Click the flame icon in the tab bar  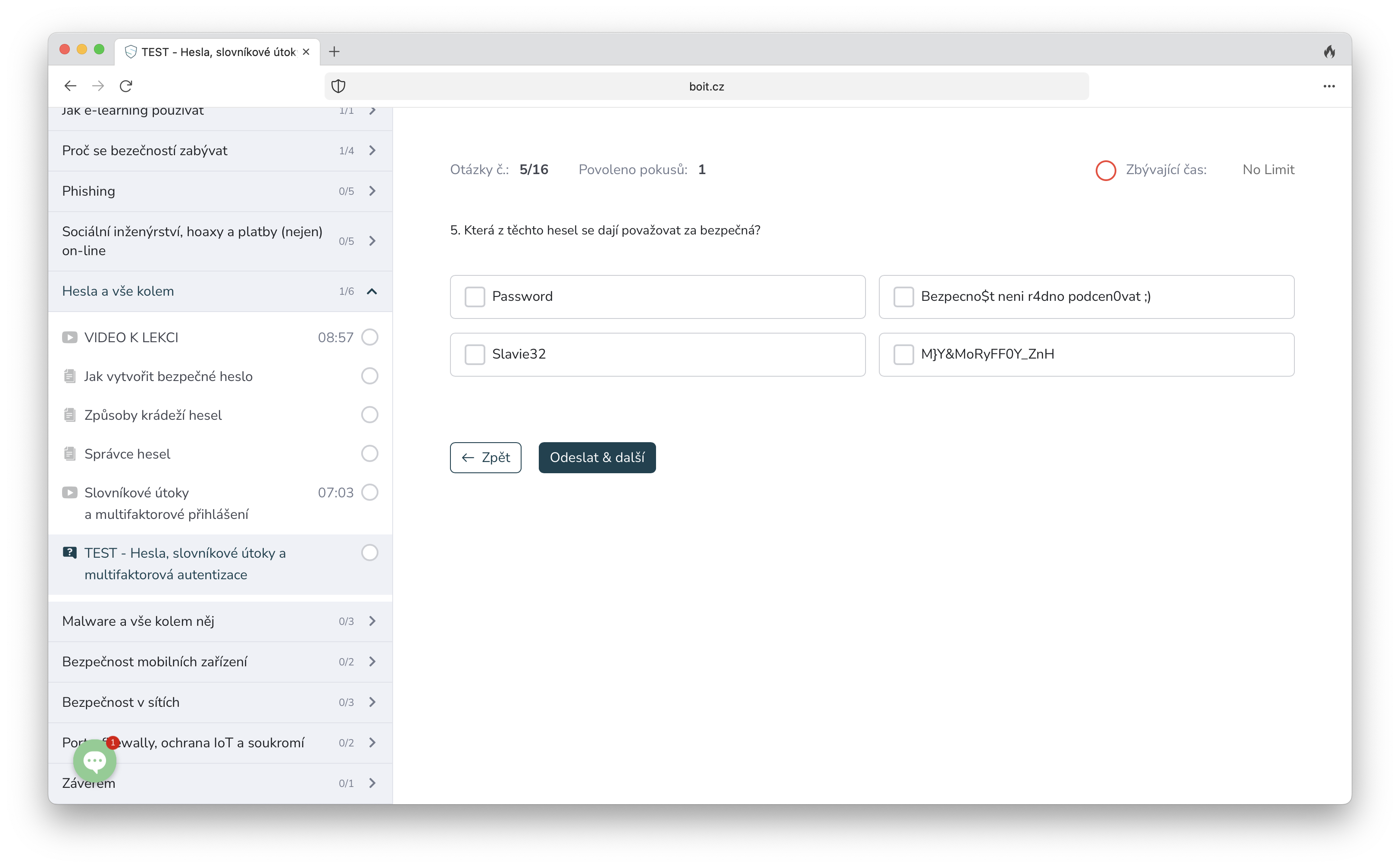click(1329, 52)
